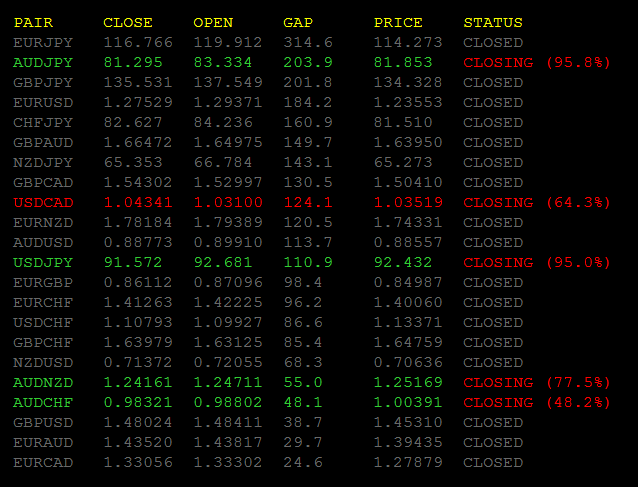Click CLOSING (64.3%) status for USDCAD
The height and width of the screenshot is (487, 638).
click(x=537, y=202)
